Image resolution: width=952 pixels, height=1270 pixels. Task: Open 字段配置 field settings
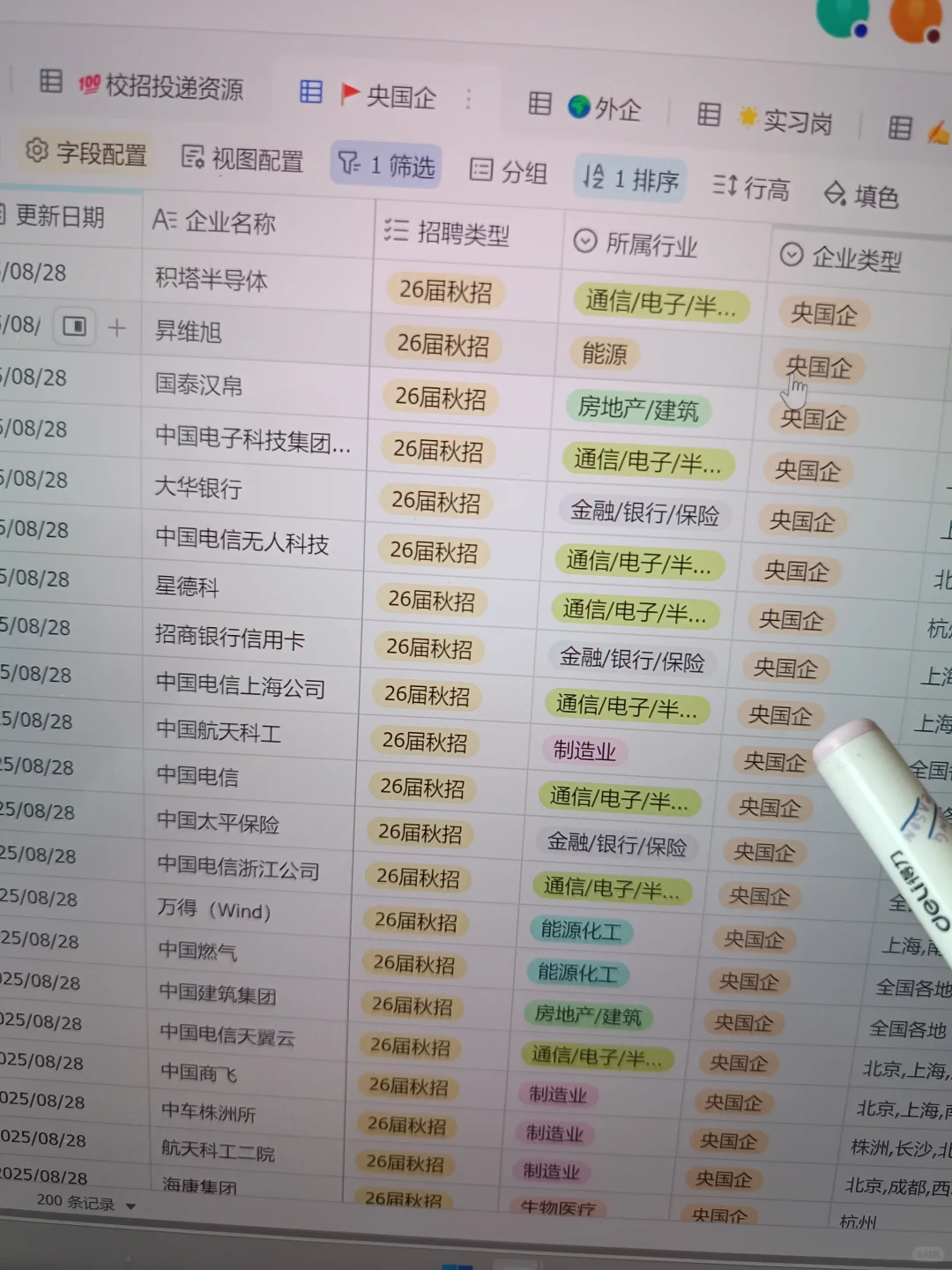pos(86,153)
